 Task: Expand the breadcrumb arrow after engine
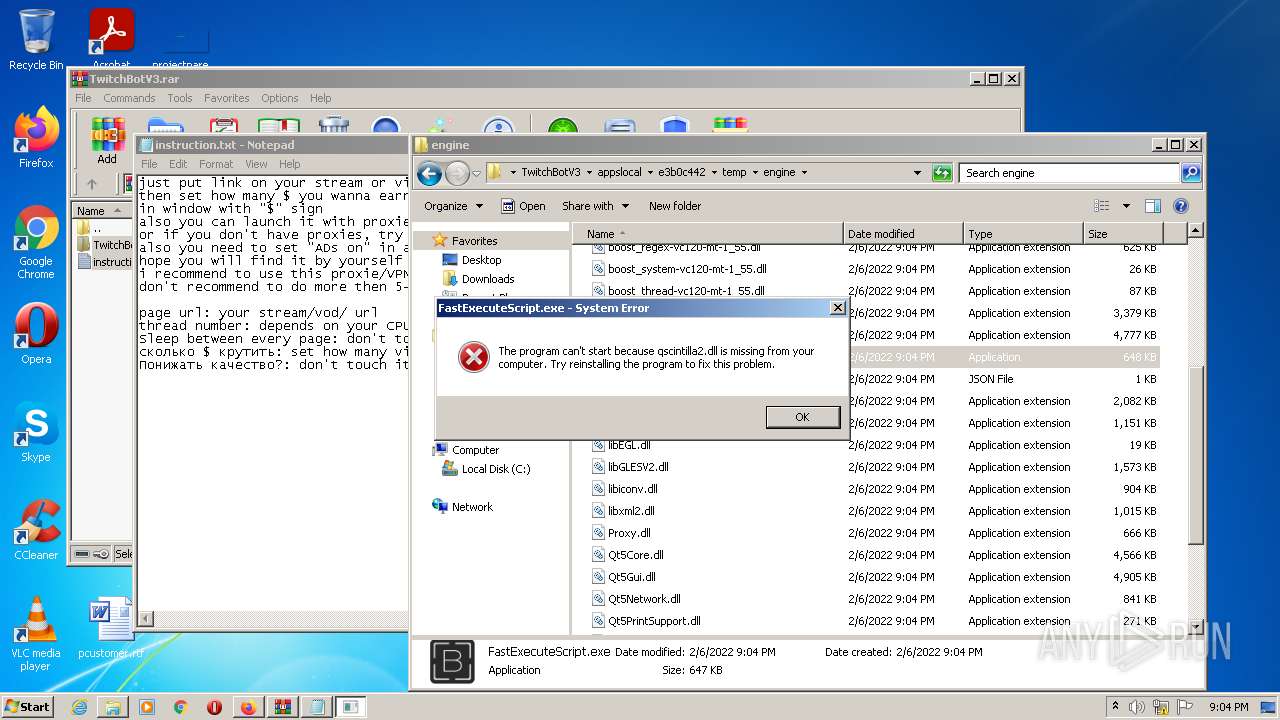(x=804, y=172)
